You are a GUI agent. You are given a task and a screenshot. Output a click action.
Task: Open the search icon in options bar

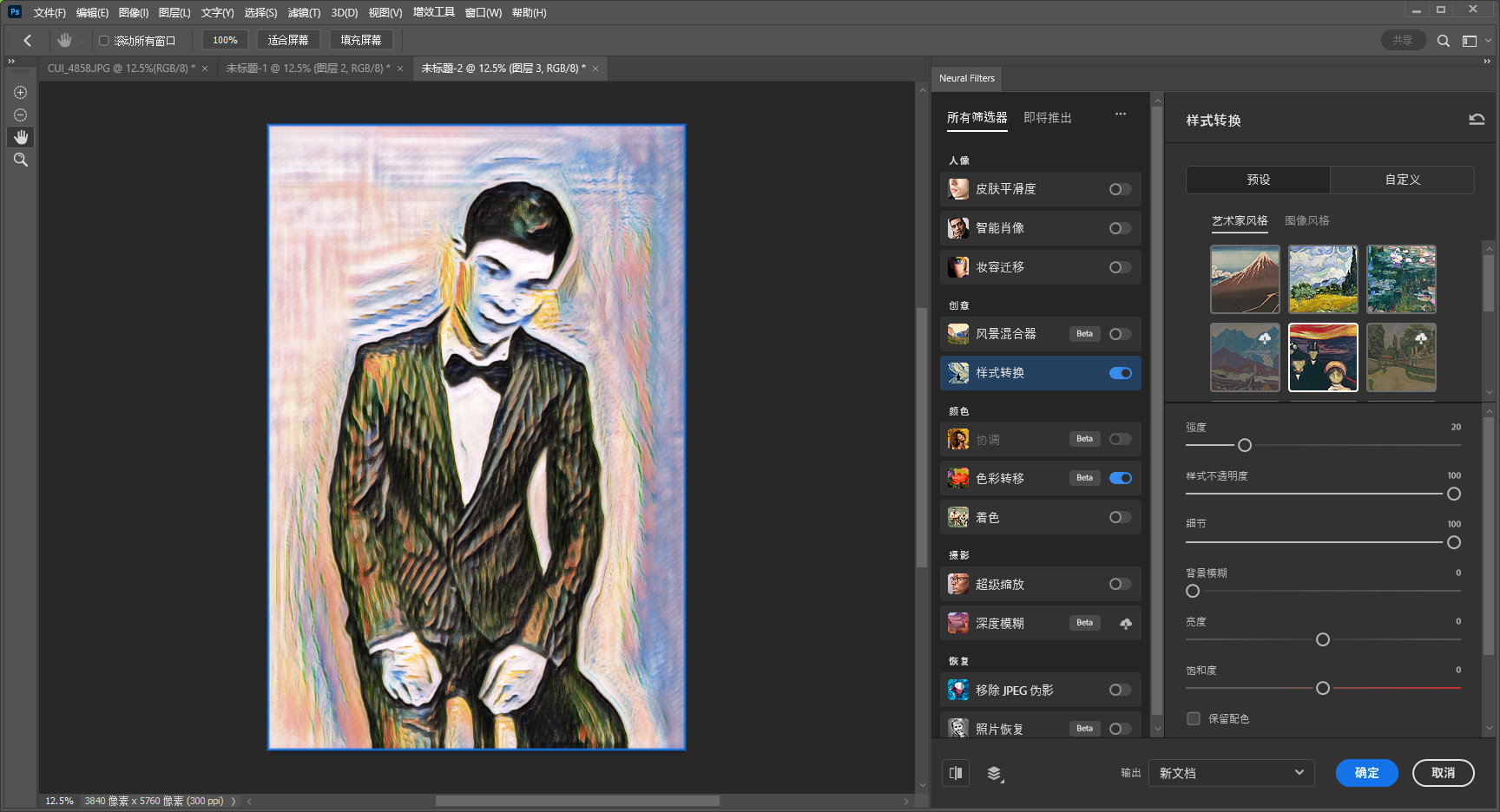click(1443, 41)
